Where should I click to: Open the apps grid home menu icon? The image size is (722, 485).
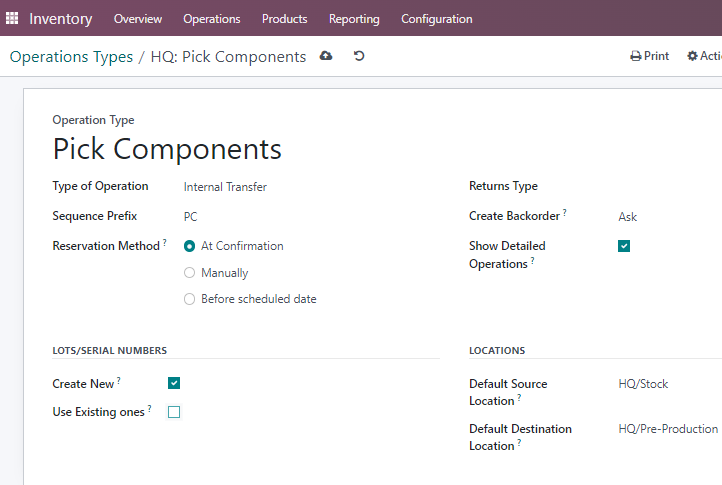pos(12,18)
